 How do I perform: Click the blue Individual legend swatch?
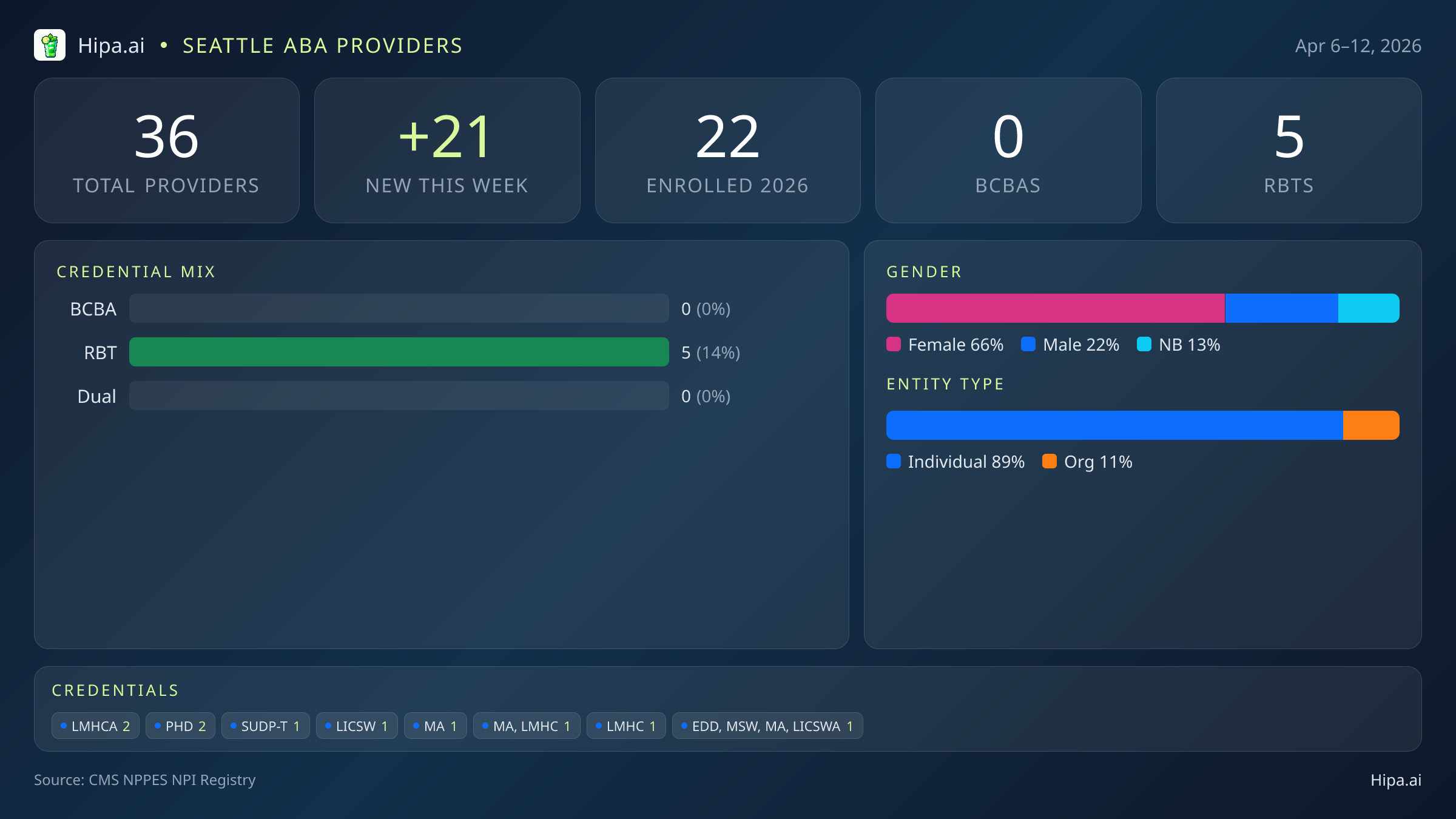[x=894, y=462]
